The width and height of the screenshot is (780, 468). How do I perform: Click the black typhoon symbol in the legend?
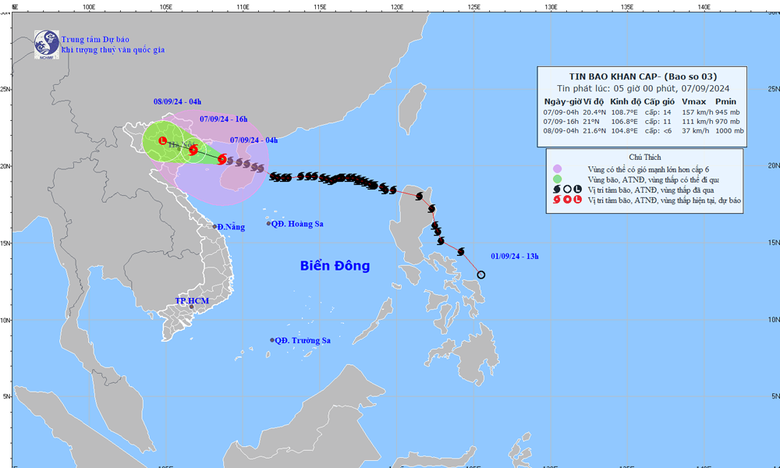pos(556,189)
